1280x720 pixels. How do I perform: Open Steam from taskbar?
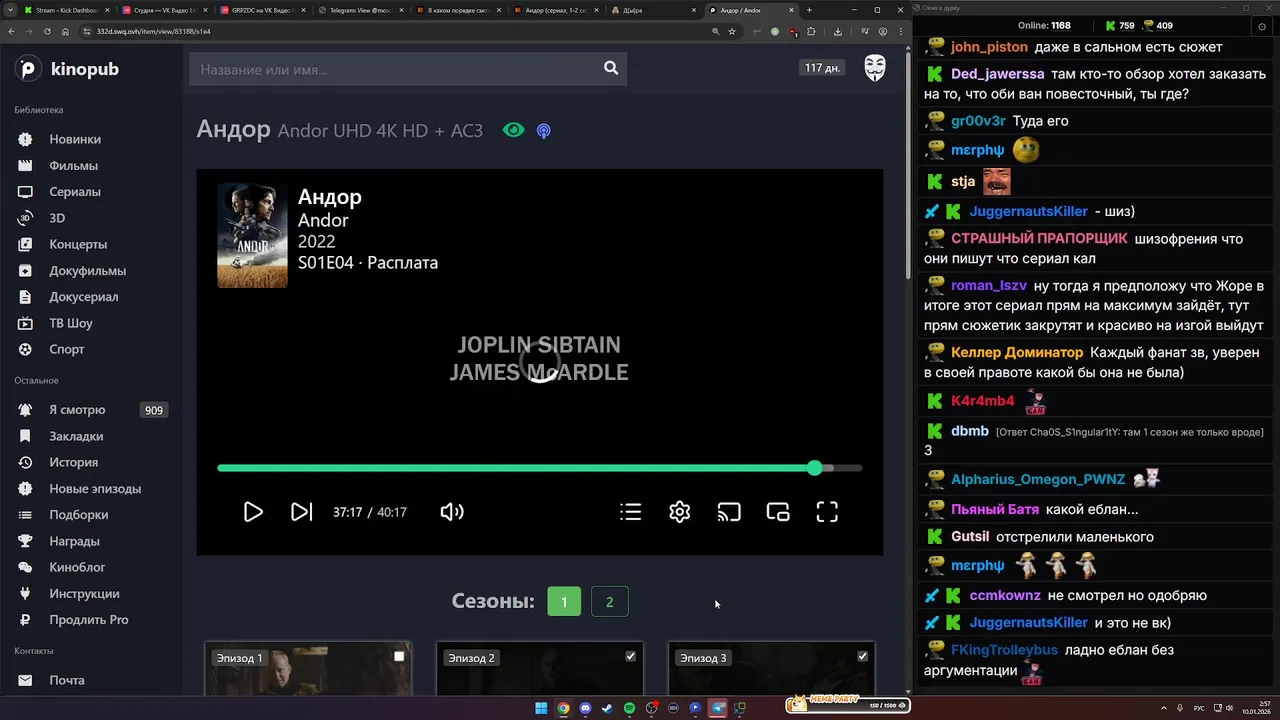coord(607,708)
